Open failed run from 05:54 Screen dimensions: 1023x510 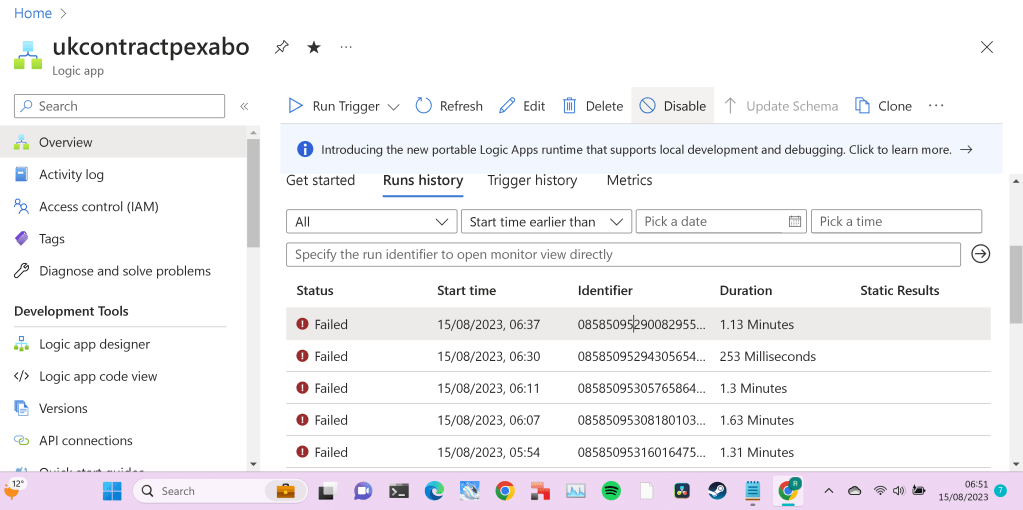[x=638, y=452]
